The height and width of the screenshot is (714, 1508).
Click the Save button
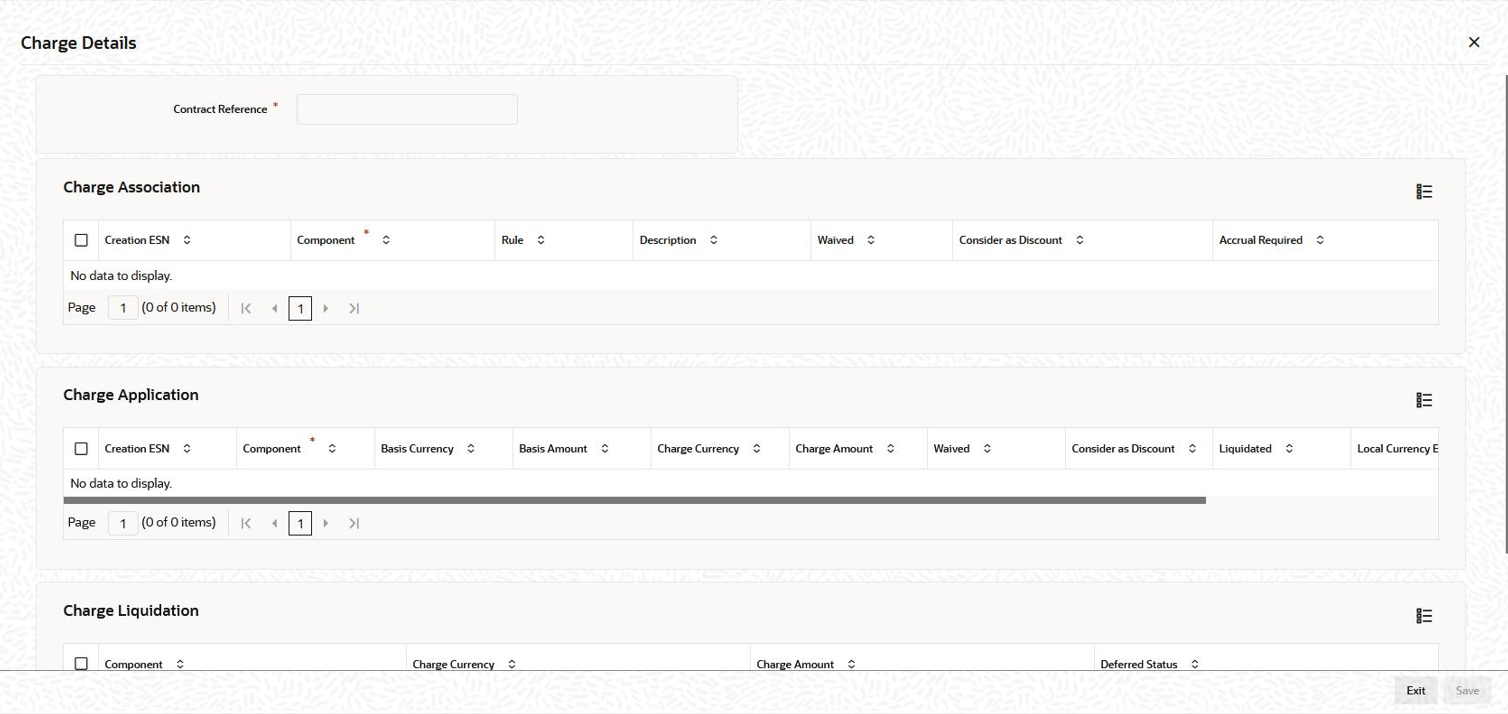point(1467,691)
